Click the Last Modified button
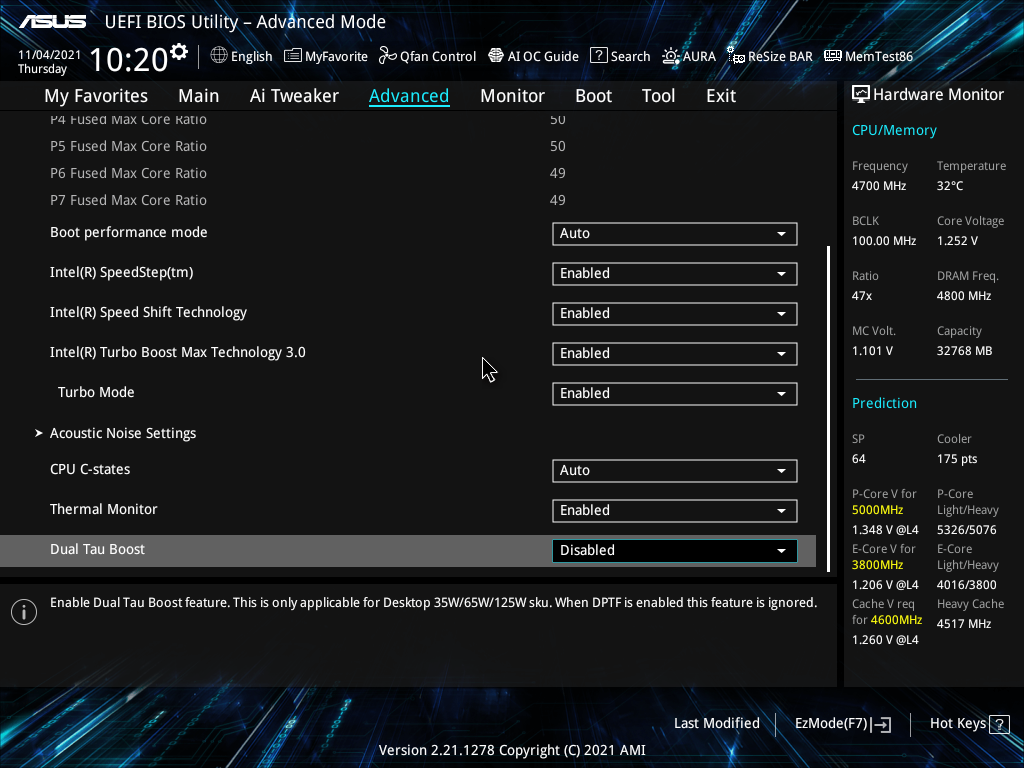The width and height of the screenshot is (1024, 768). [716, 723]
